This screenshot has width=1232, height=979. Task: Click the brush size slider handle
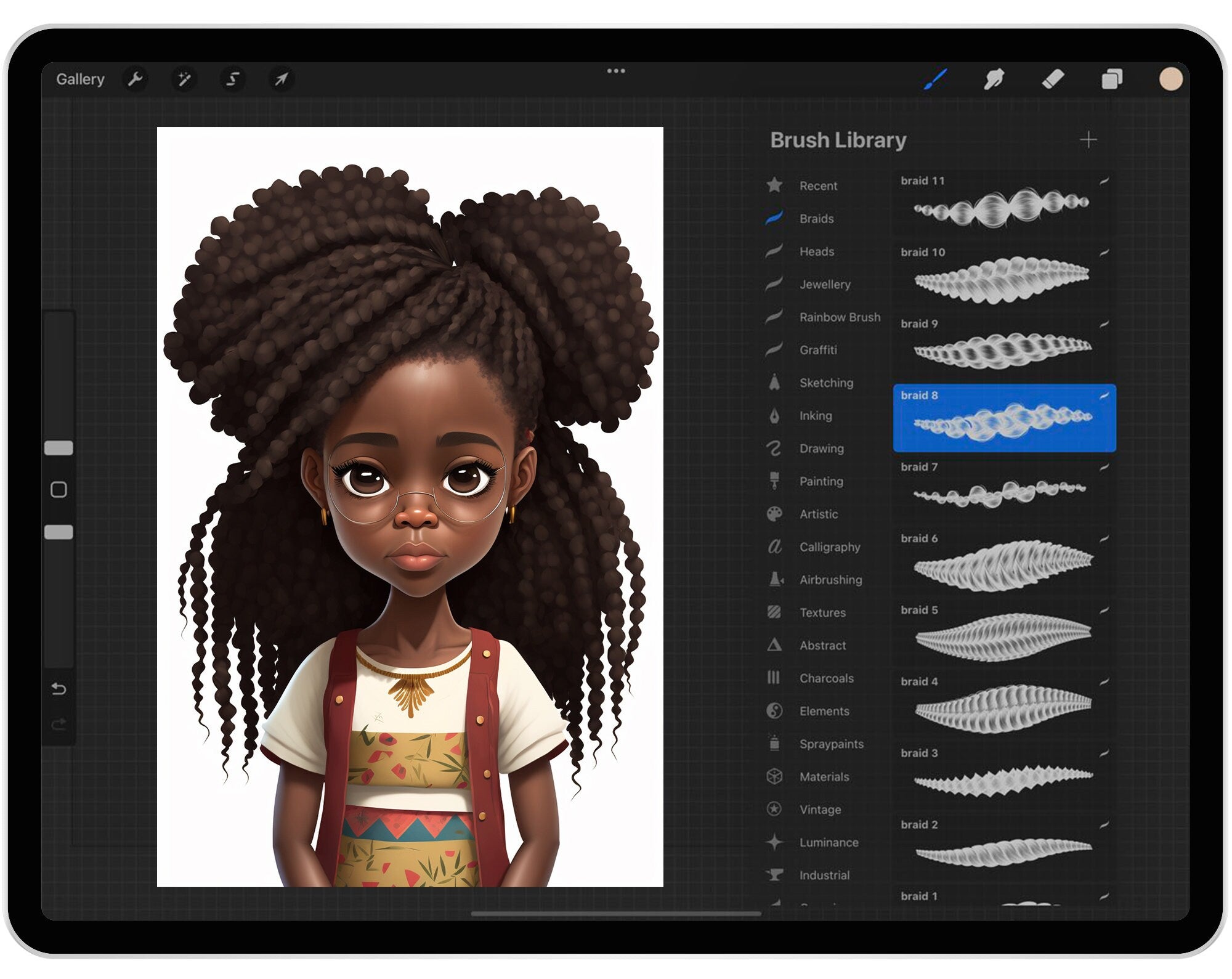coord(59,448)
